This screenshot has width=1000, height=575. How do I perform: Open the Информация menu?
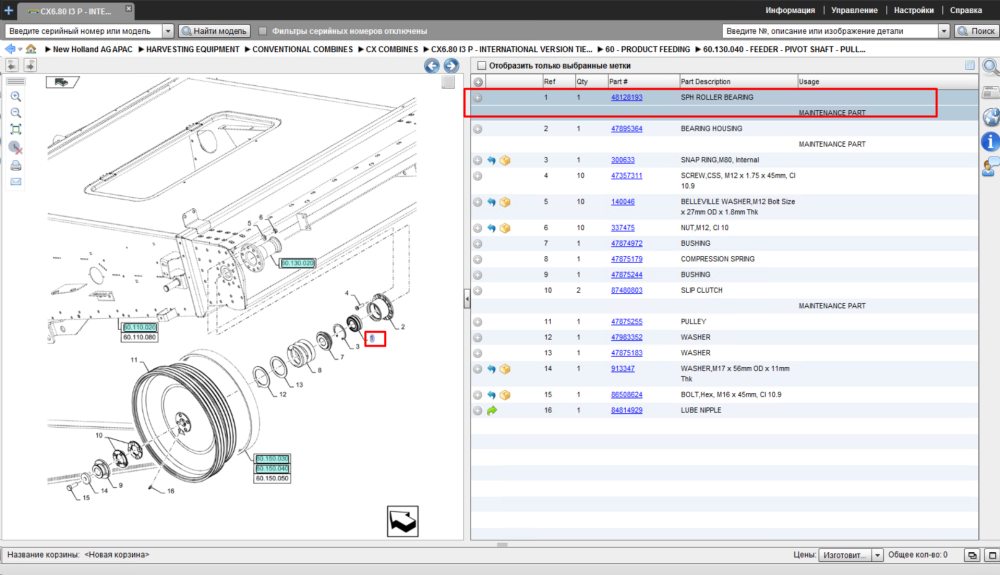(790, 10)
